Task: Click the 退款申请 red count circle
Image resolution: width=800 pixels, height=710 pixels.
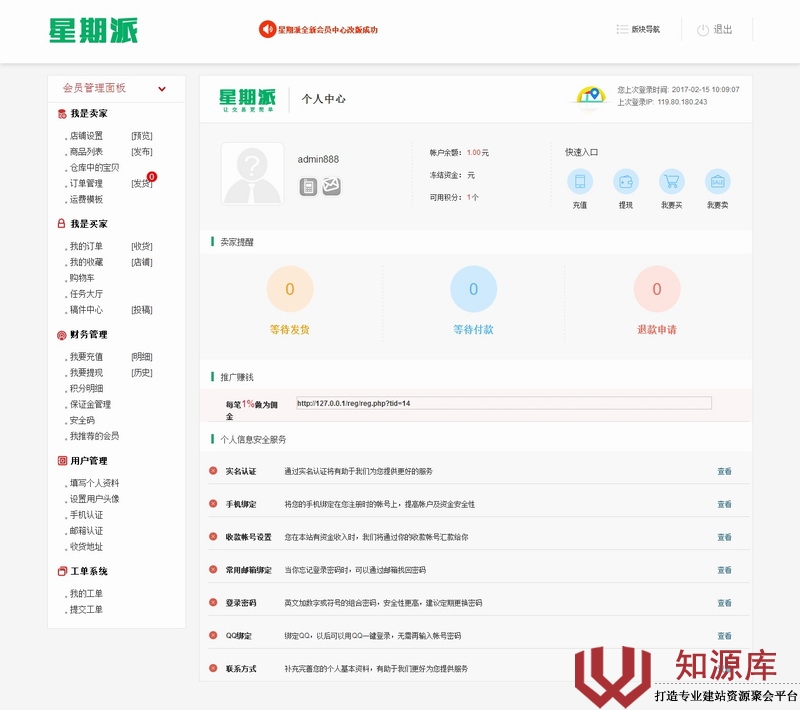Action: click(657, 289)
